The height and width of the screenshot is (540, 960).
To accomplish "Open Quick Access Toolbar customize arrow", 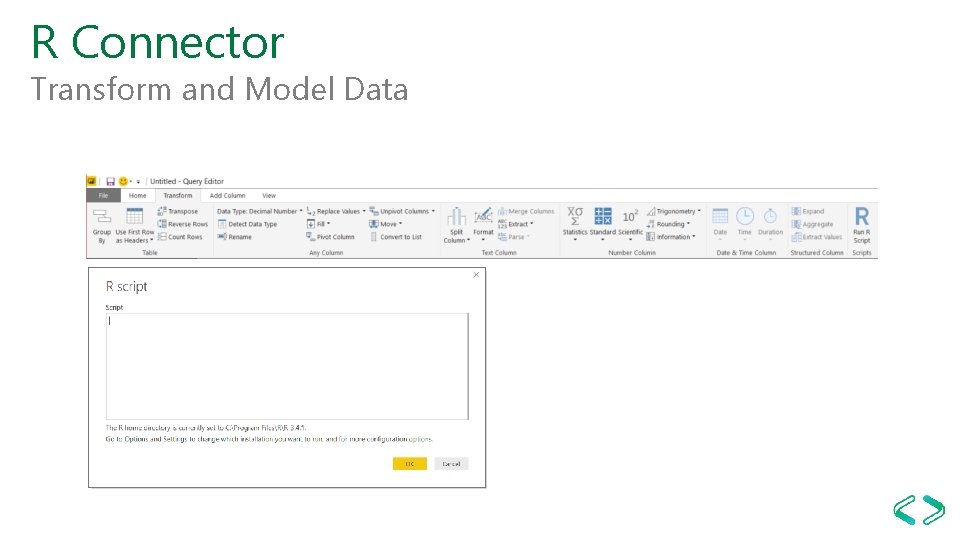I will [138, 182].
